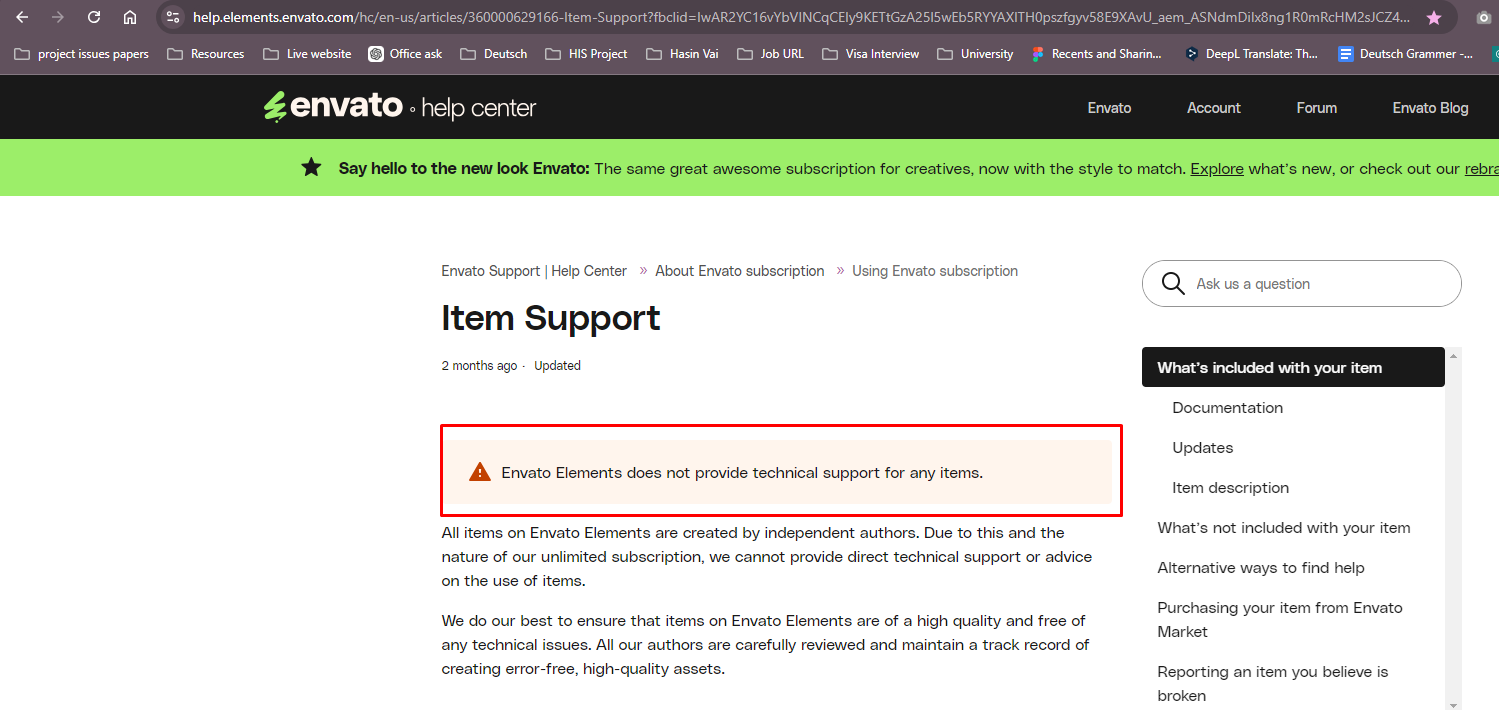Open the 'Deutsch Grammer' Google Docs bookmark

(x=1406, y=54)
